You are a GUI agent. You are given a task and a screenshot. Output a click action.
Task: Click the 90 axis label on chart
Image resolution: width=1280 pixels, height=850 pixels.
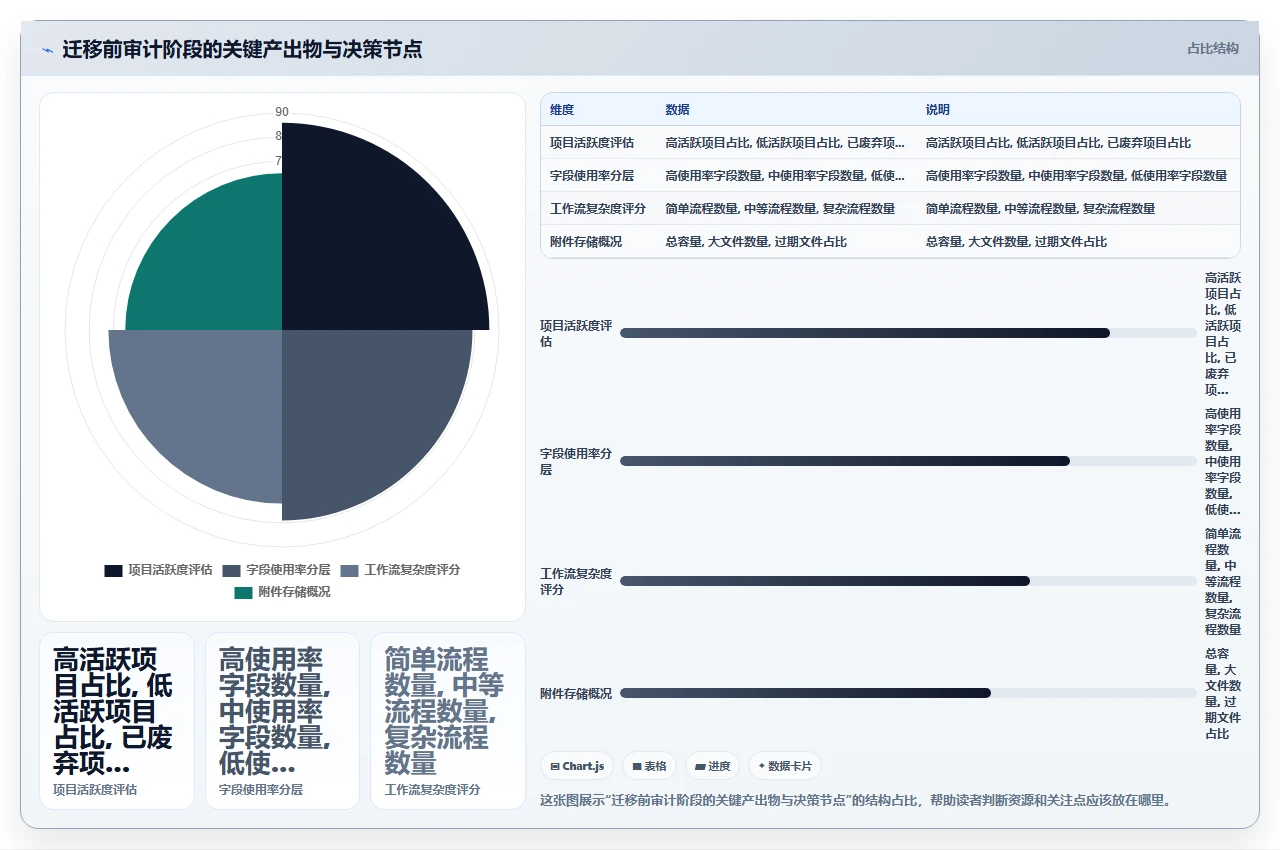coord(282,112)
